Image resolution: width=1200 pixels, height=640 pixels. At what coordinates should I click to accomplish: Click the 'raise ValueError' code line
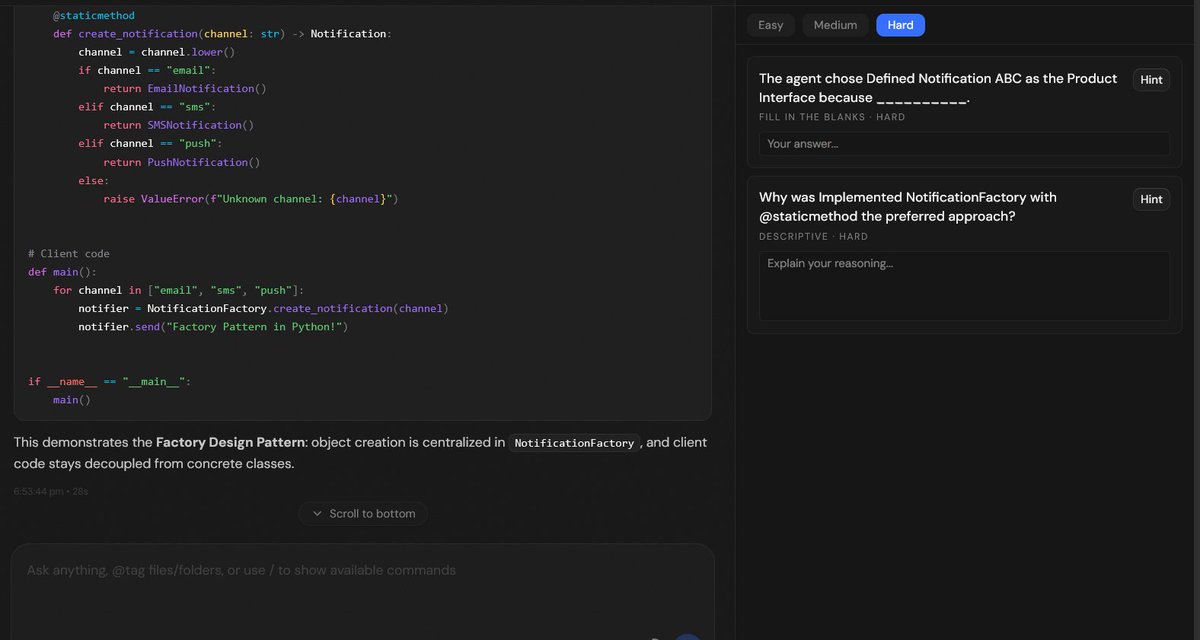(251, 199)
